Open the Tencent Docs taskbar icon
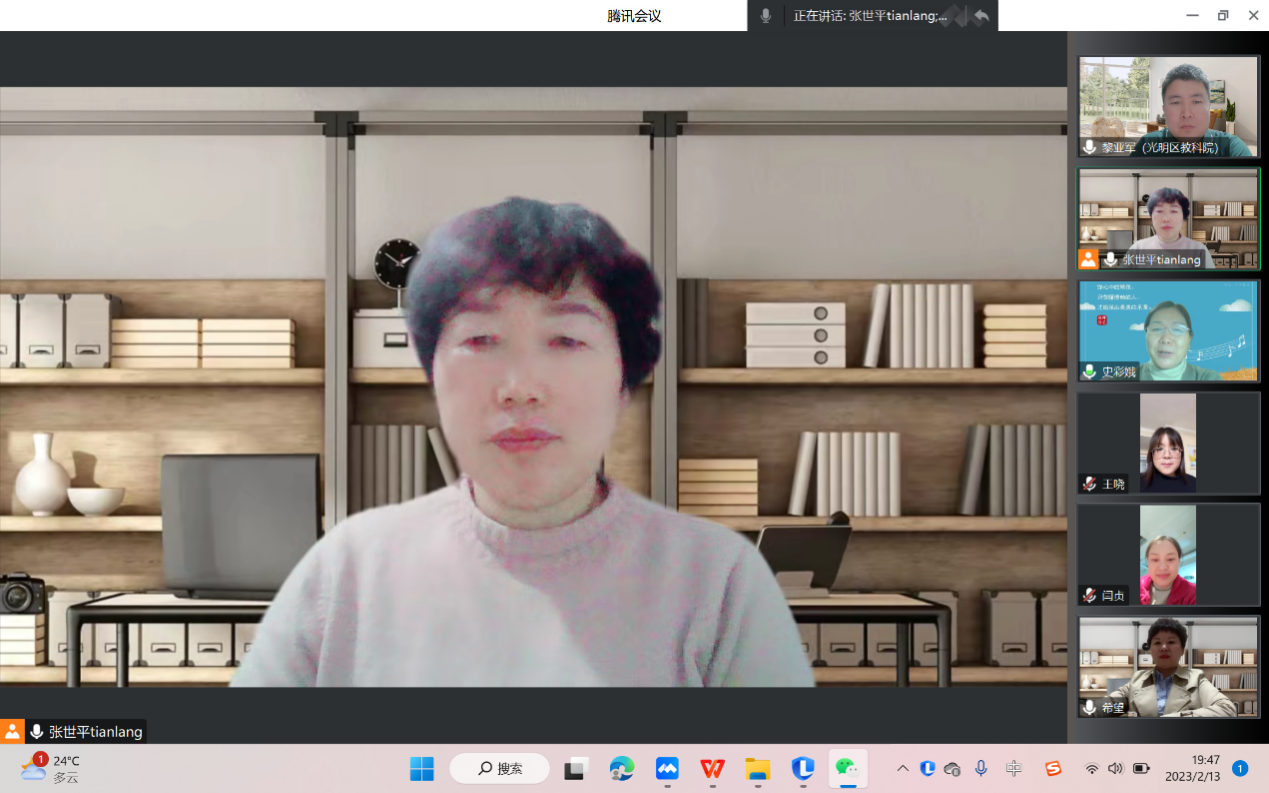Screen dimensions: 1269x793 666,768
